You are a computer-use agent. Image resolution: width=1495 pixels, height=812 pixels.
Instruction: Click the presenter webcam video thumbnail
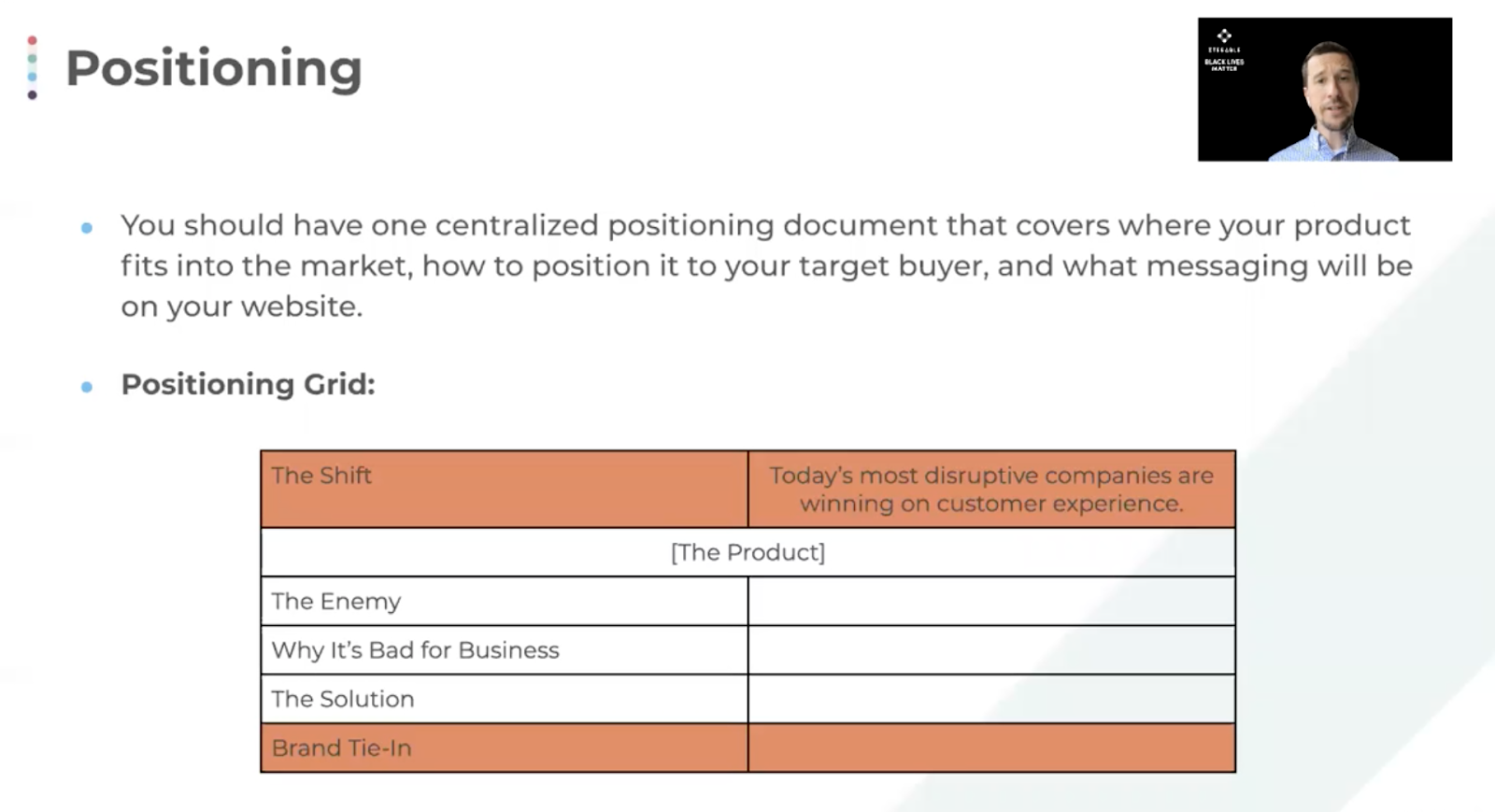(1325, 89)
